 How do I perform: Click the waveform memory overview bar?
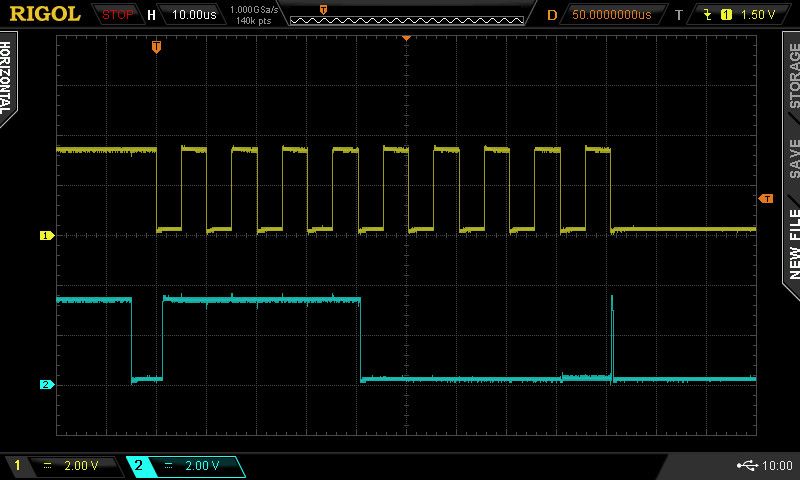[x=407, y=20]
